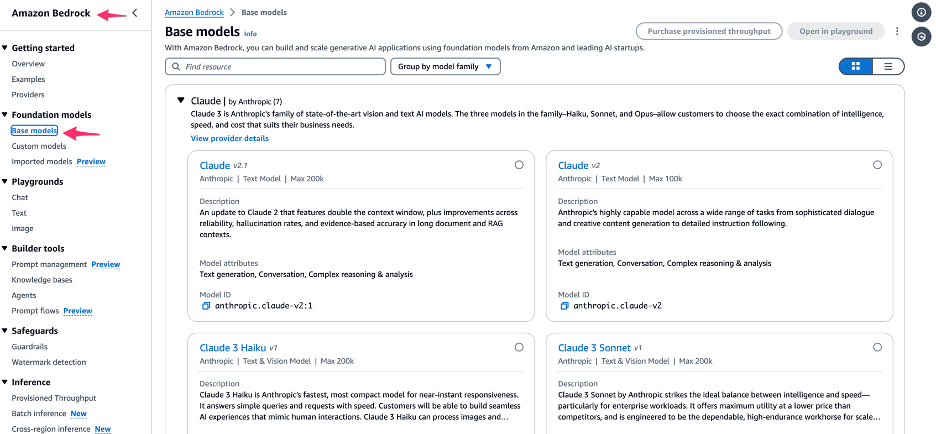The height and width of the screenshot is (434, 936).
Task: Open Knowledge bases in sidebar
Action: 42,280
